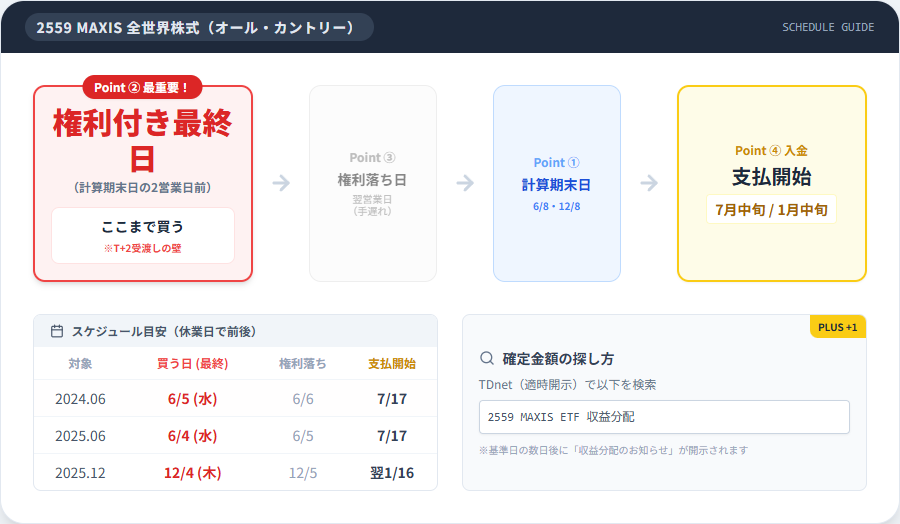This screenshot has width=900, height=524.
Task: Click the yellow PLUS +1 badge
Action: (837, 327)
